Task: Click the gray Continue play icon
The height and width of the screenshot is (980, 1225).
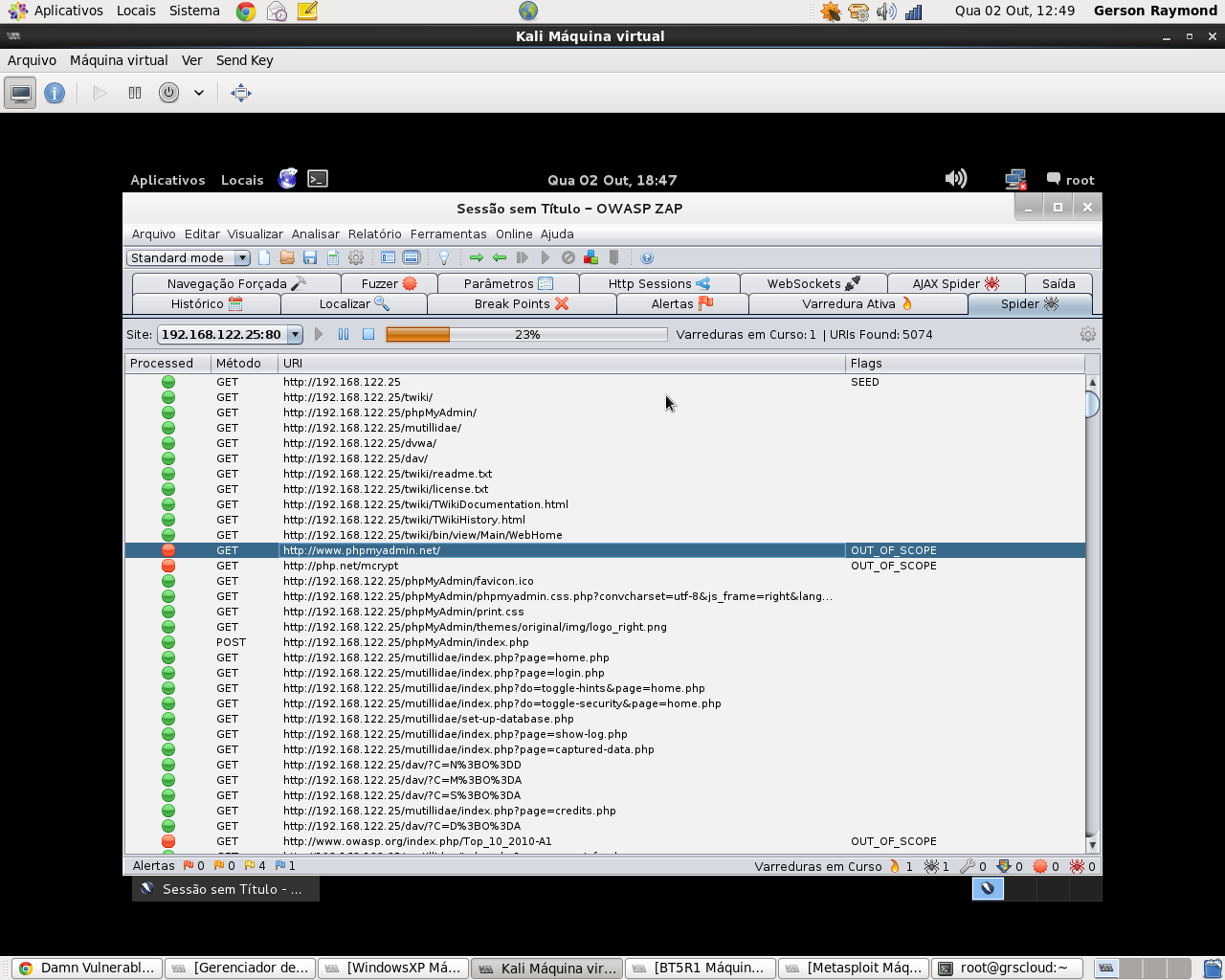Action: point(546,257)
